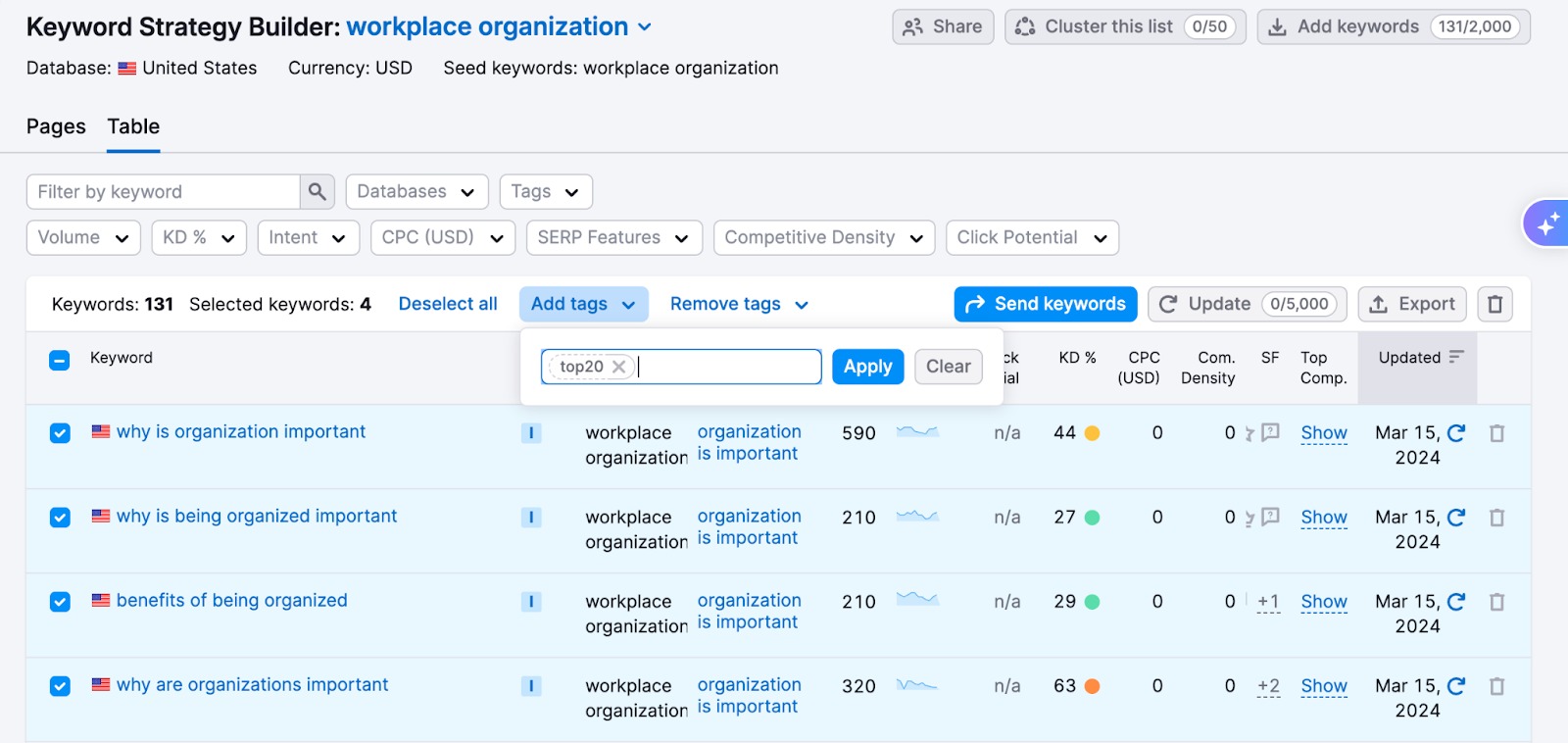Uncheck 'why is organization important' keyword
Screen dimensions: 1568x743
(60, 433)
